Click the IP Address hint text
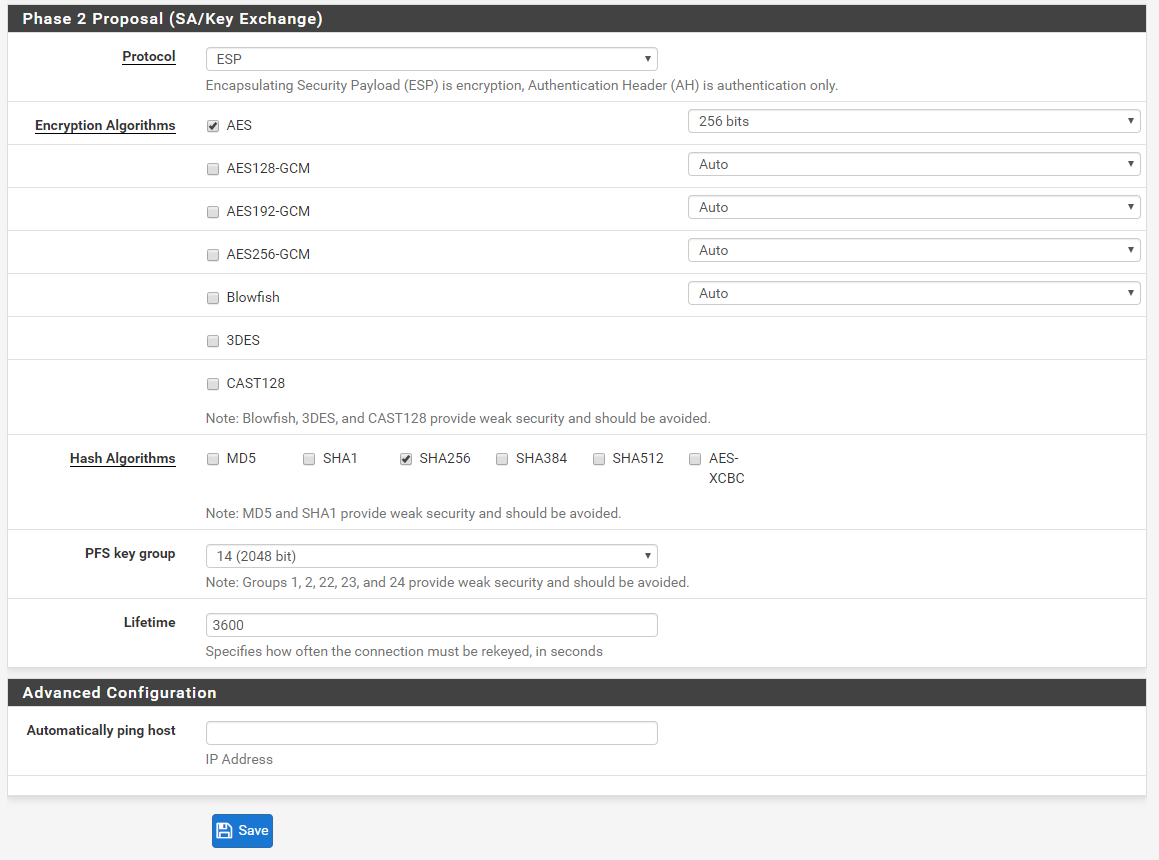This screenshot has height=860, width=1159. click(x=239, y=759)
